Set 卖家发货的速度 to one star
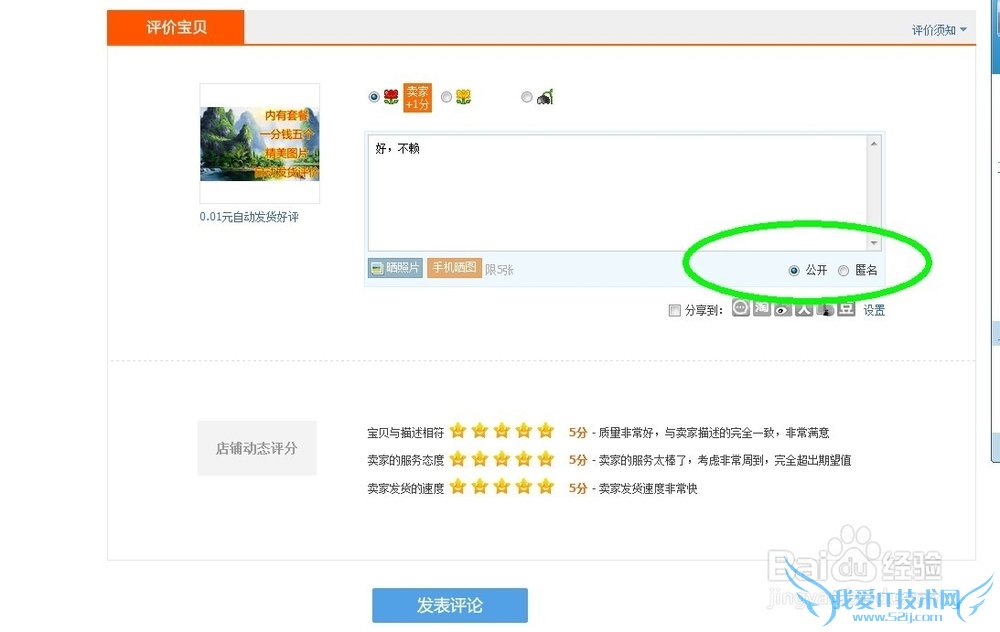The image size is (1000, 632). (458, 487)
